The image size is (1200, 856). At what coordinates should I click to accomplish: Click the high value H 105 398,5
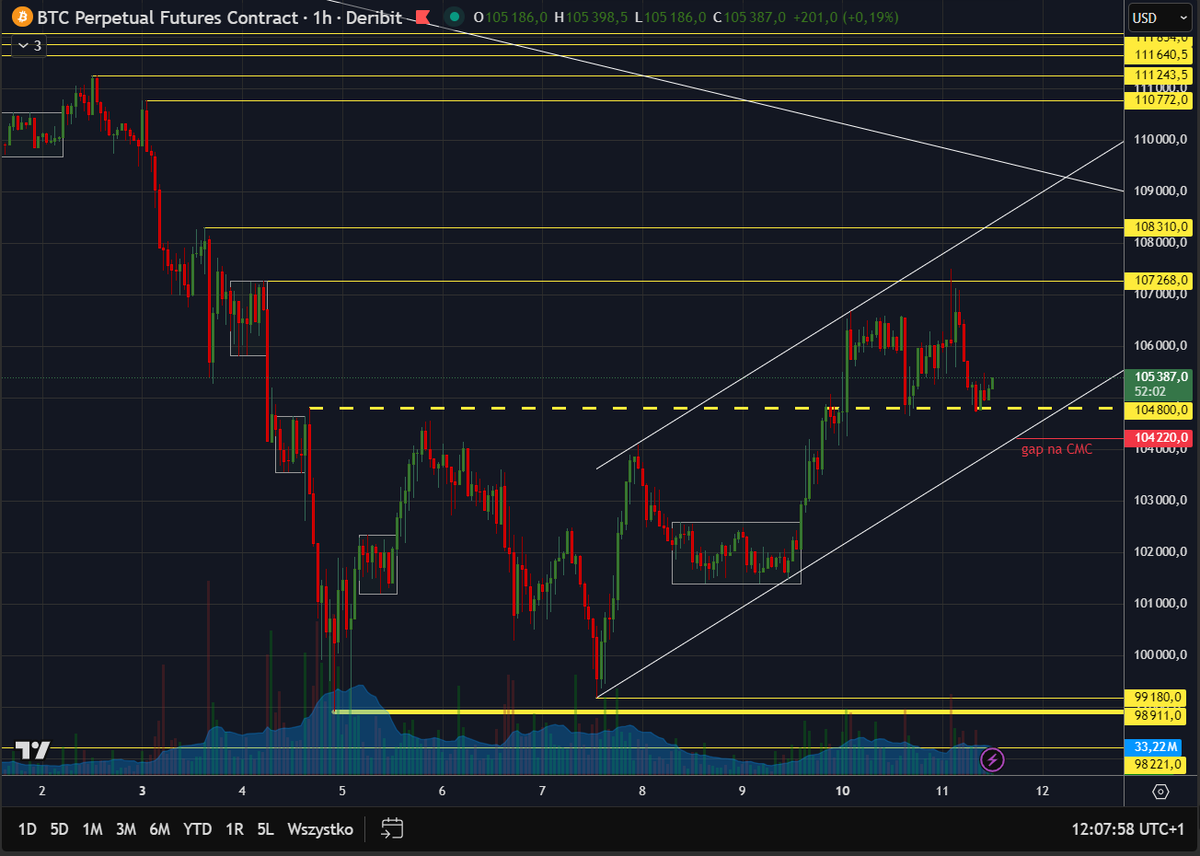[591, 17]
